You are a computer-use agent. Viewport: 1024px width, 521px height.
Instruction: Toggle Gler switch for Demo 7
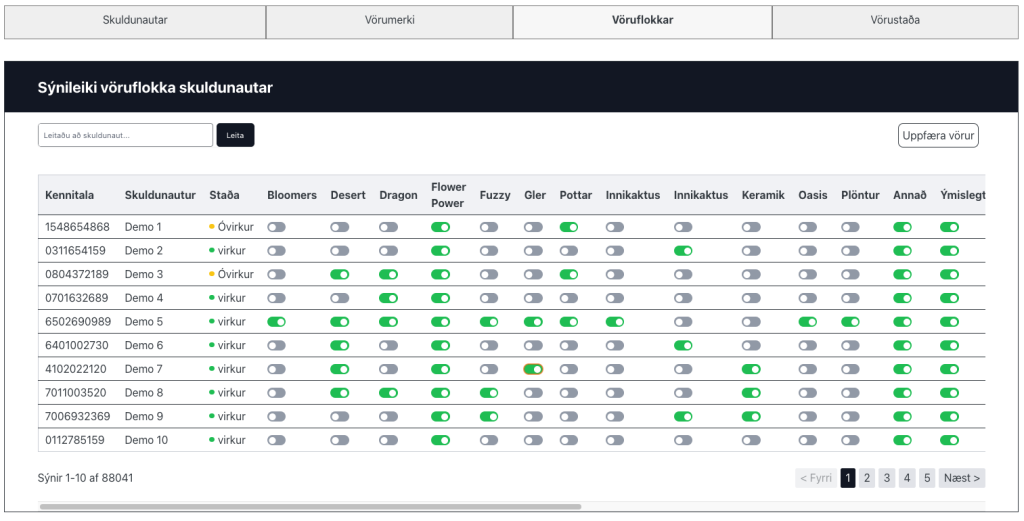pyautogui.click(x=533, y=369)
